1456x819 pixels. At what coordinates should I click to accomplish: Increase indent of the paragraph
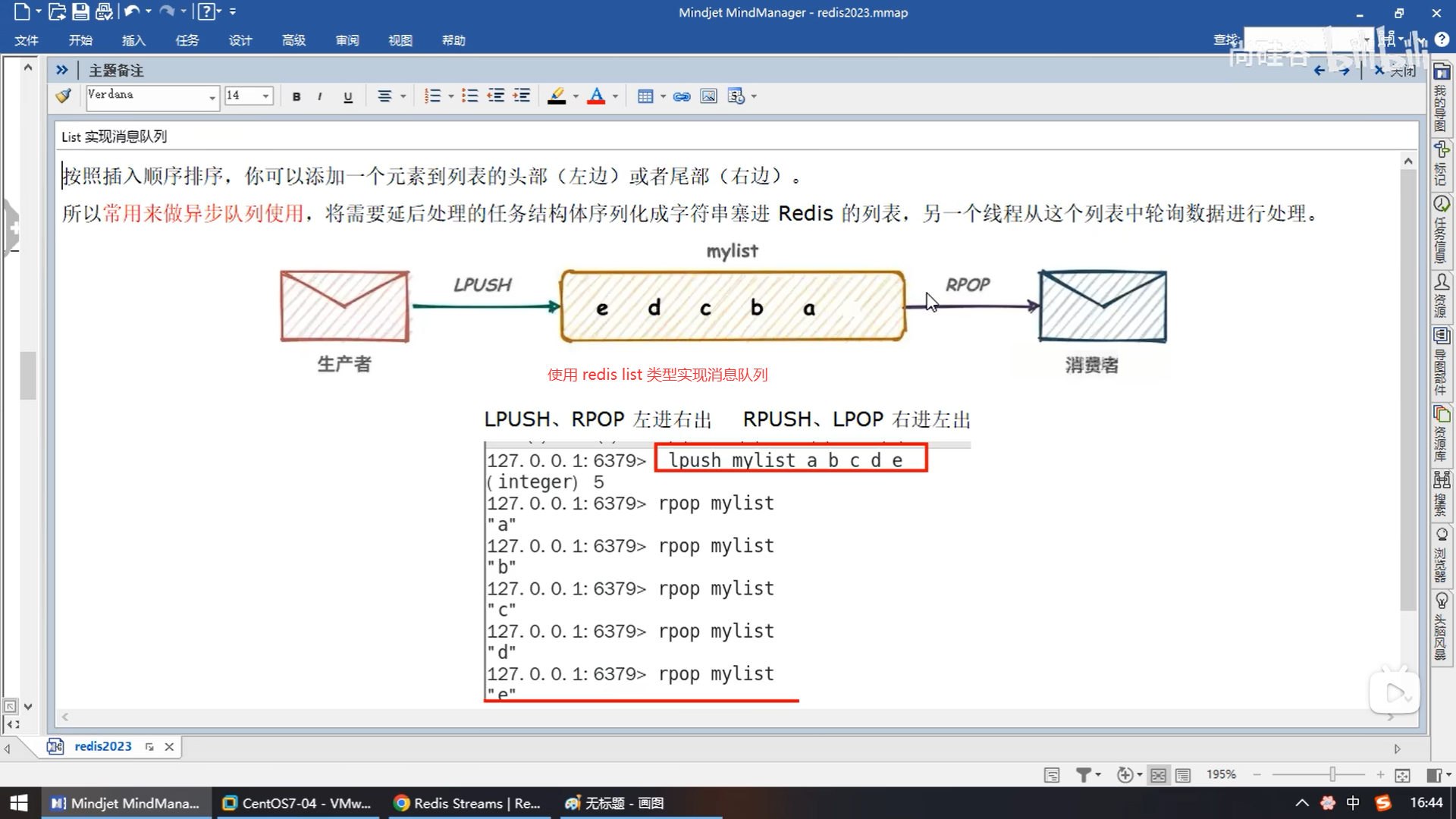click(522, 96)
